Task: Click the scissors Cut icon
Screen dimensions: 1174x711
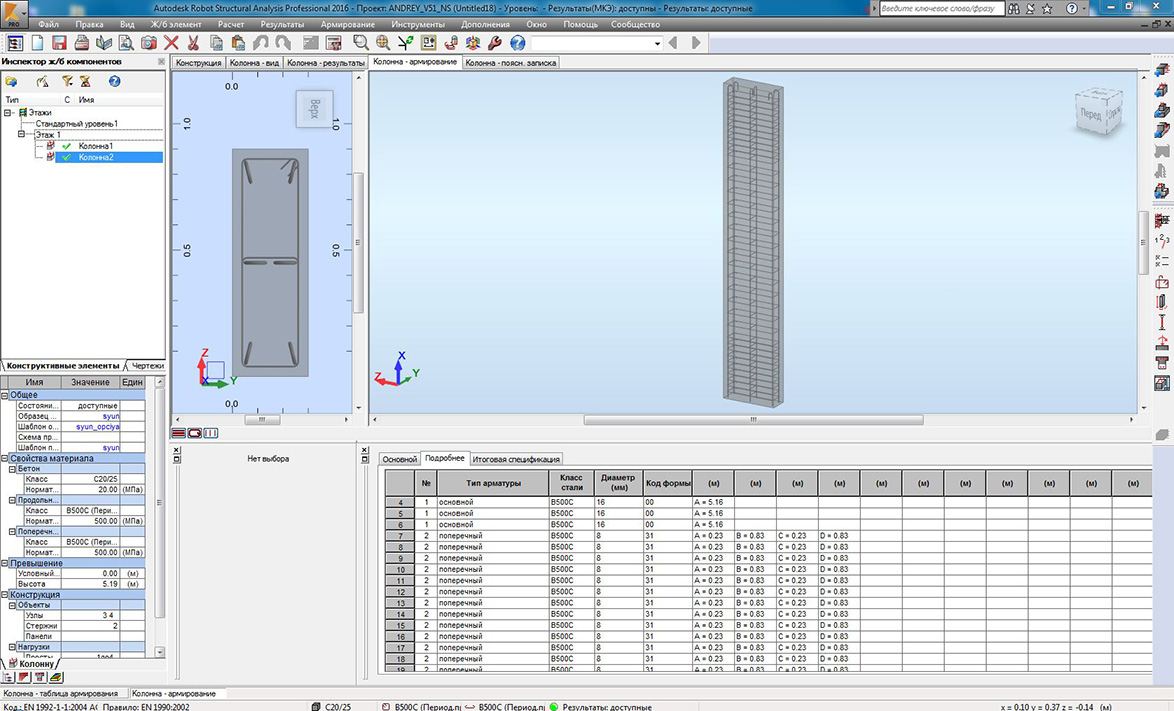Action: coord(193,43)
